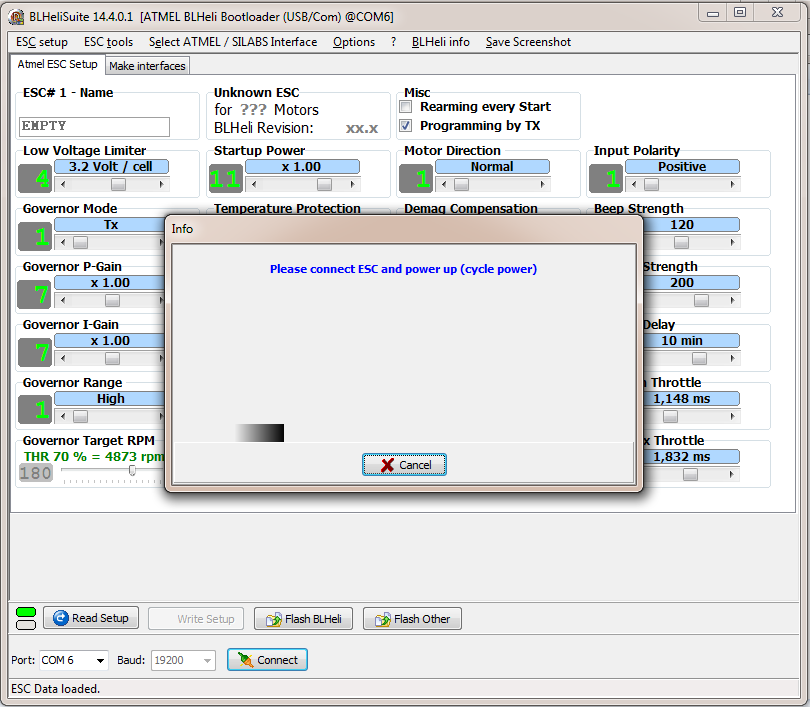Click the Governor P-Gain slider thumb

point(112,300)
